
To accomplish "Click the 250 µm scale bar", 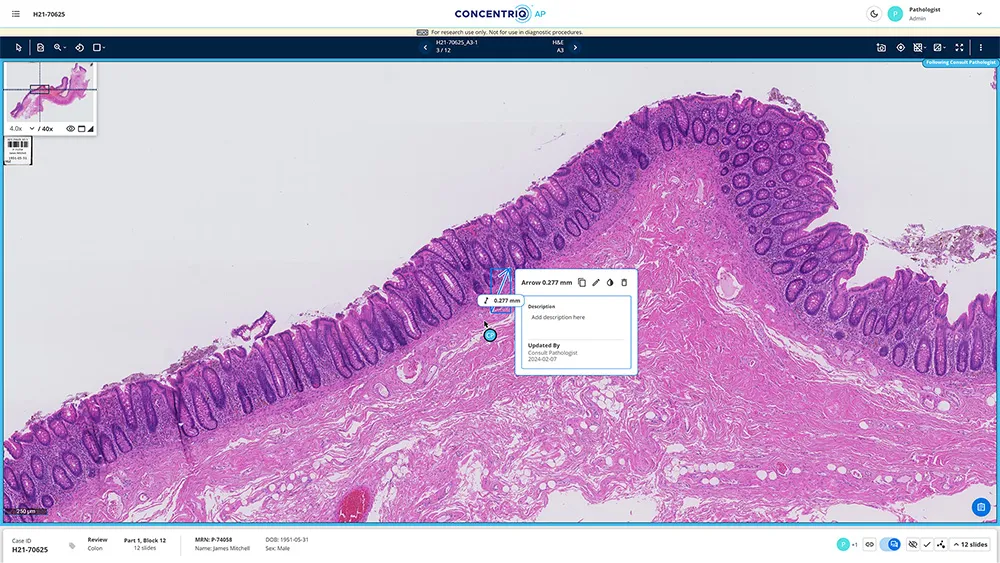I will 26,511.
